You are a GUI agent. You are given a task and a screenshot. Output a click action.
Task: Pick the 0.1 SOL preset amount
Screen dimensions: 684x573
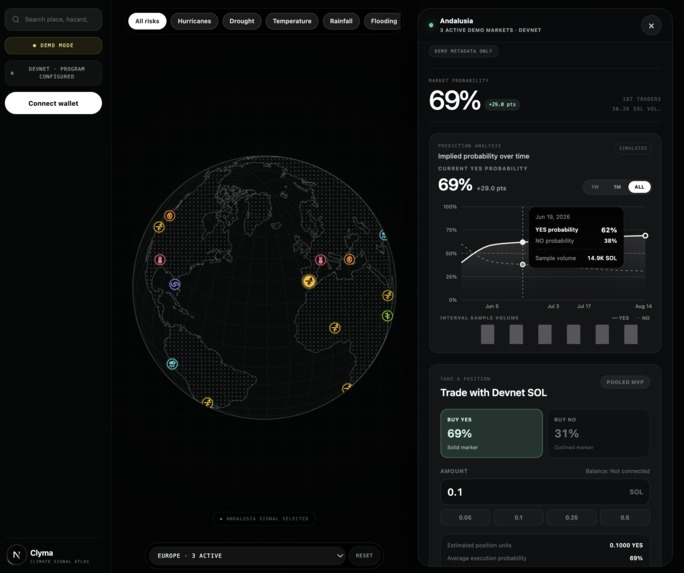pos(518,518)
